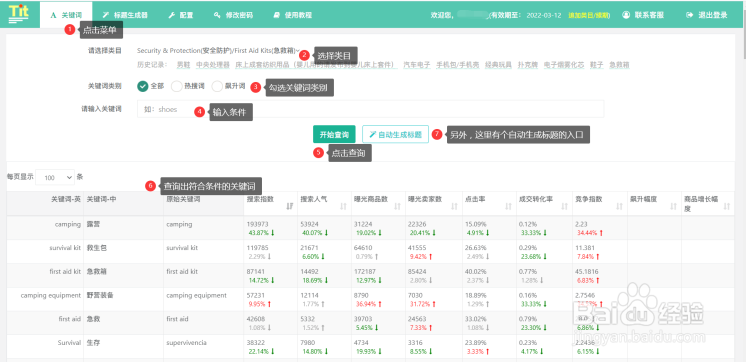Click 退出登录 to log out

coord(707,15)
